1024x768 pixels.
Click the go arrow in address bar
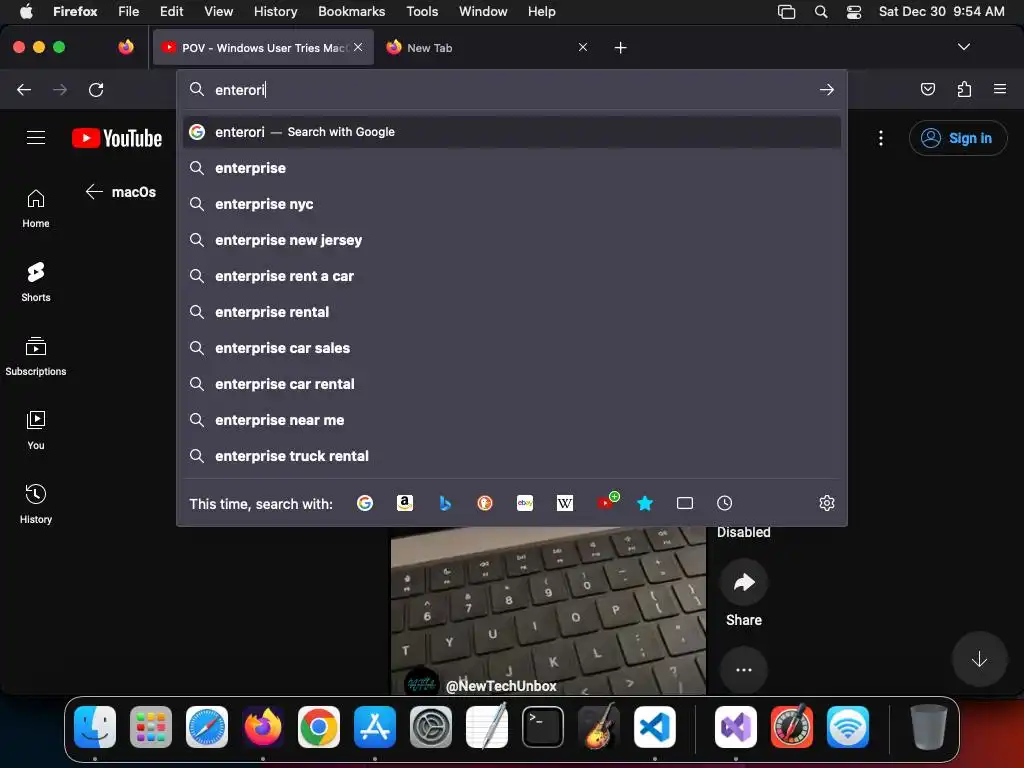(x=827, y=89)
